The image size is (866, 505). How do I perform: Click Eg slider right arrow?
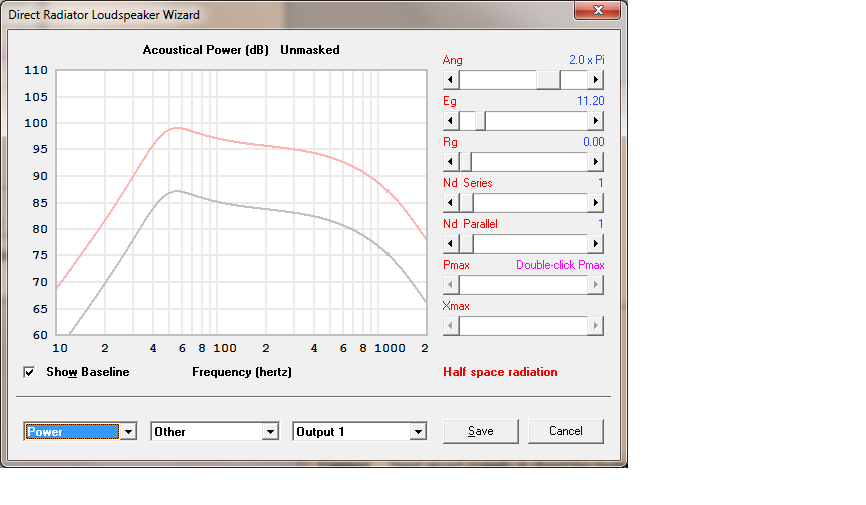click(x=595, y=121)
